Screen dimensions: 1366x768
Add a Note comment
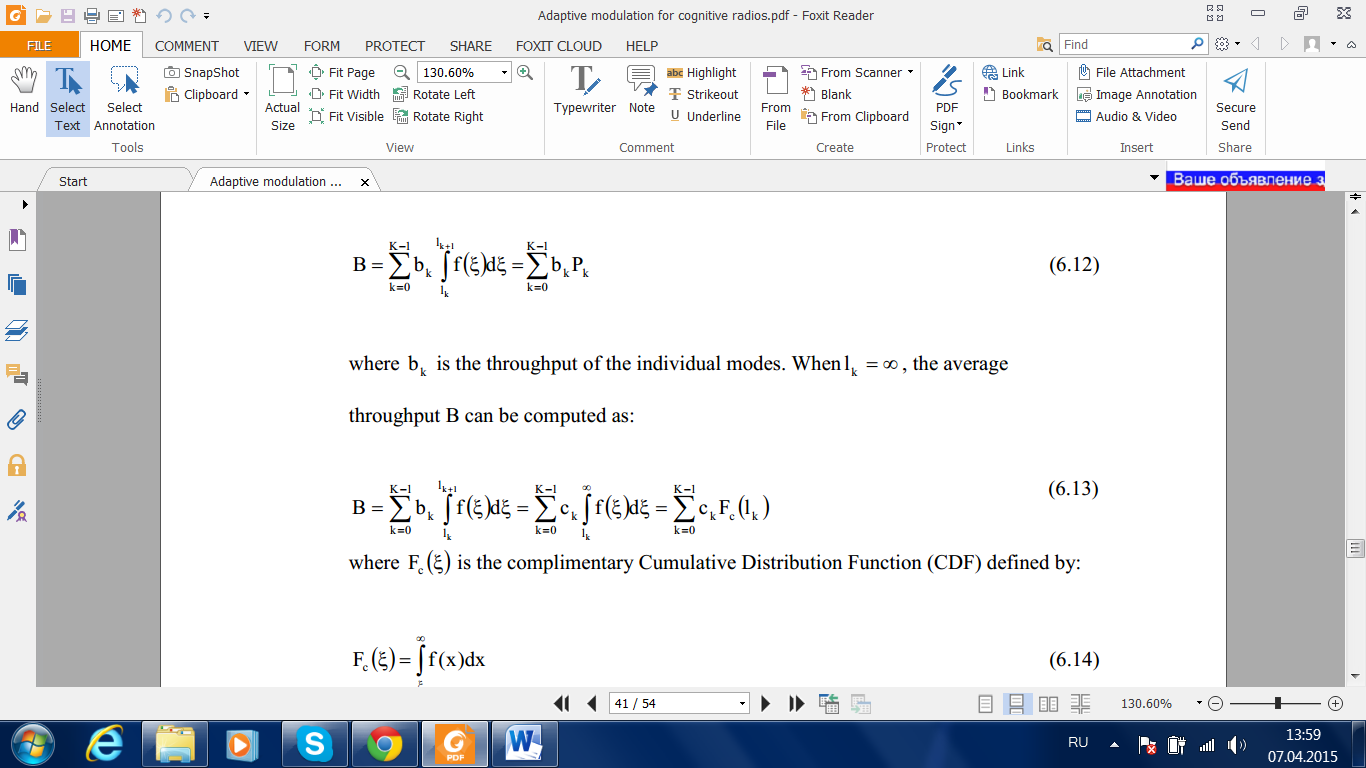click(642, 91)
